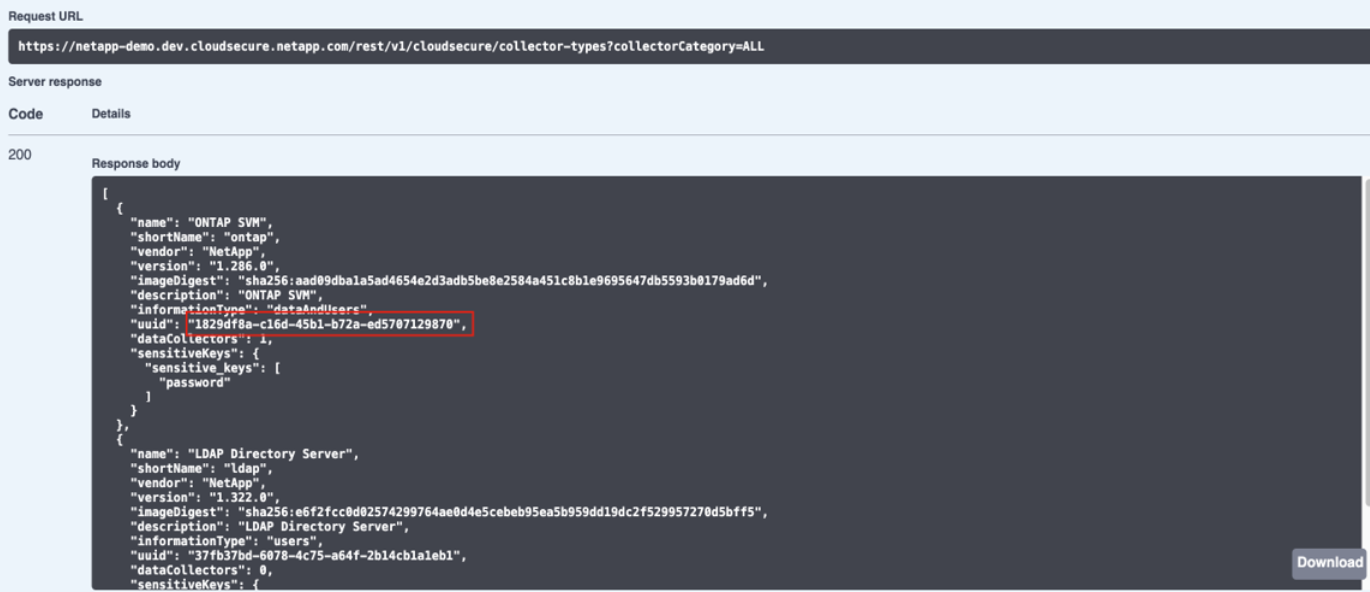Viewport: 1370px width, 592px height.
Task: Click the 200 status code
Action: [x=20, y=157]
